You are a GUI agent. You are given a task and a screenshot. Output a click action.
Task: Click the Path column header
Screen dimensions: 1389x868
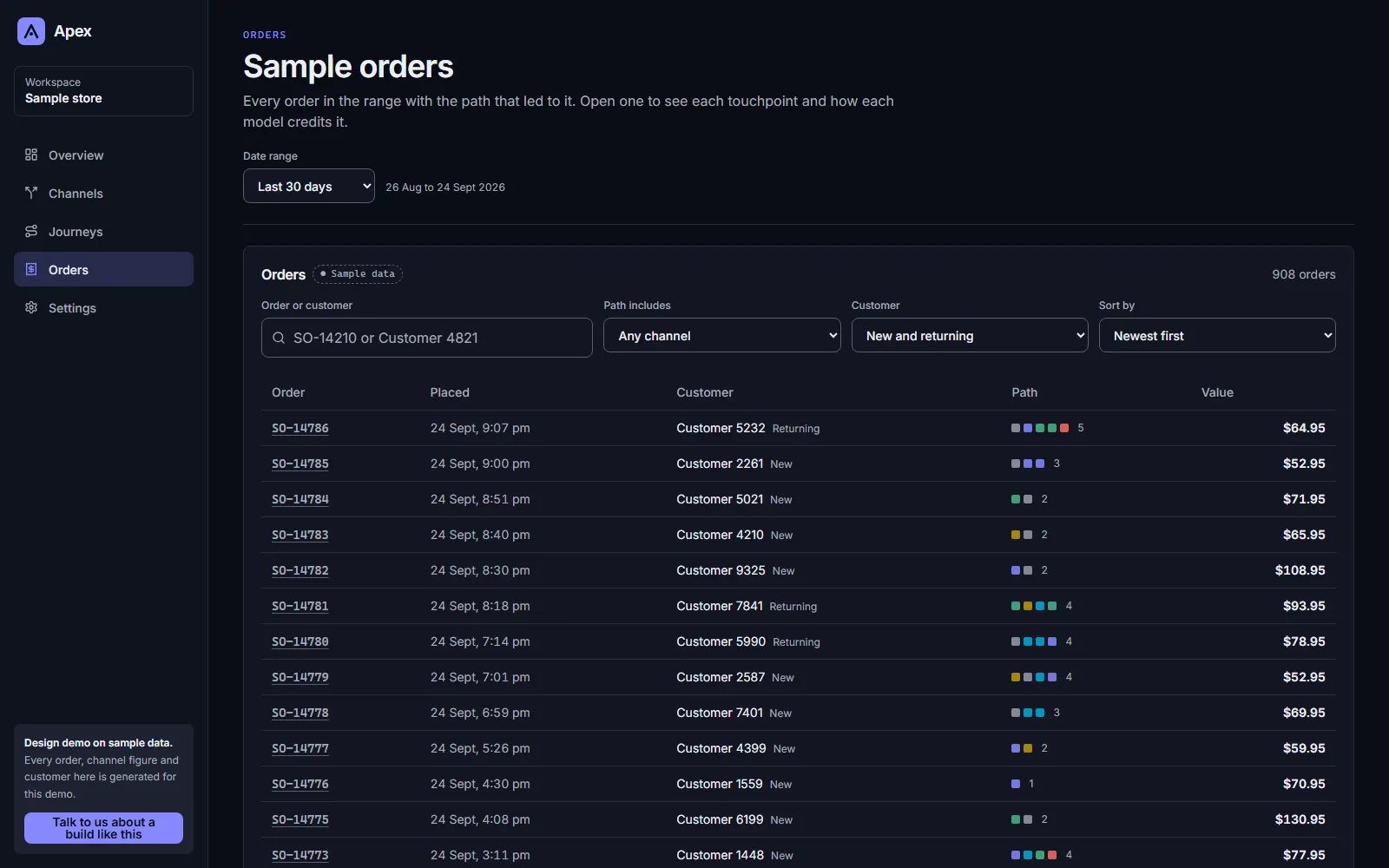(1024, 392)
